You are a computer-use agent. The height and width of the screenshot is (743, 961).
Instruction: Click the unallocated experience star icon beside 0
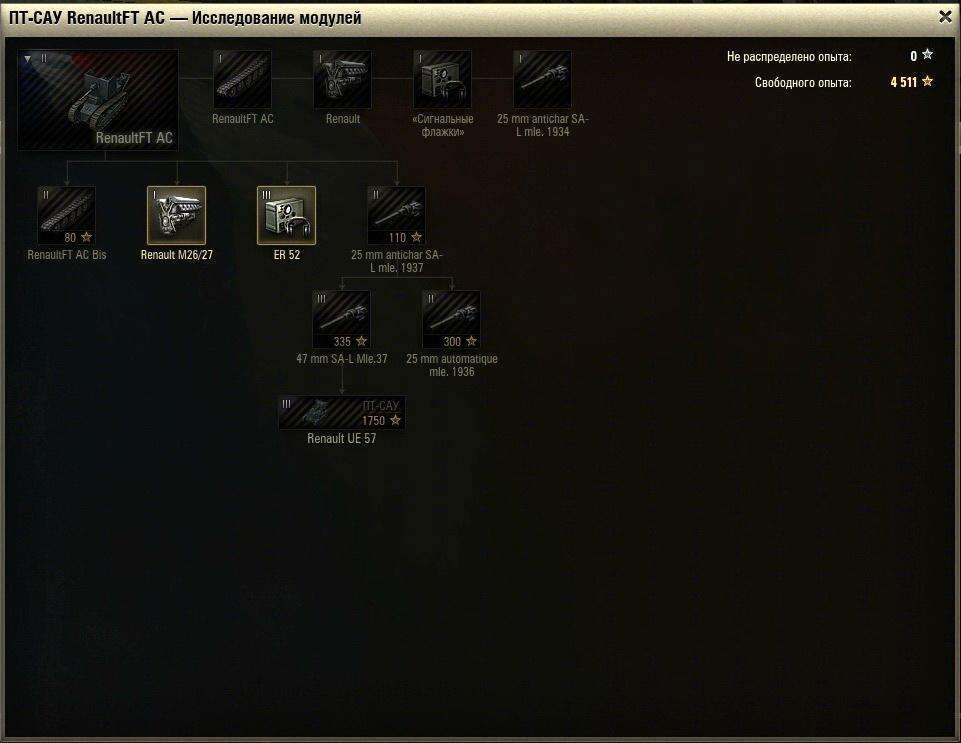click(x=927, y=55)
